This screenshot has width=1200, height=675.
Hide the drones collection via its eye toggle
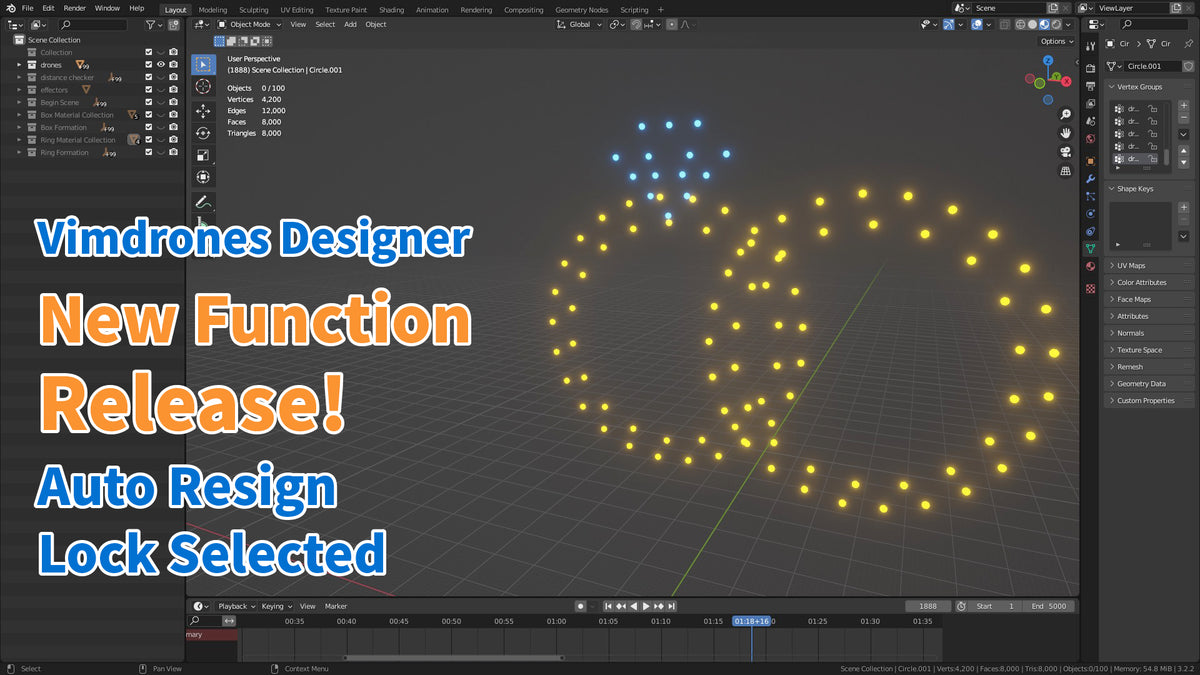click(159, 65)
